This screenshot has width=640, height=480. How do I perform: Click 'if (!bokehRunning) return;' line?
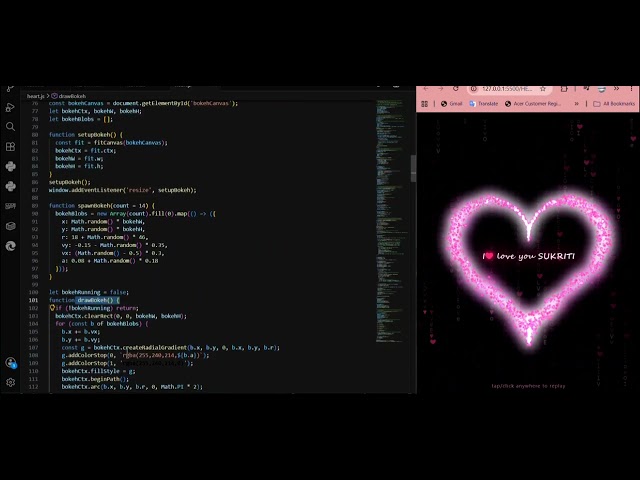click(x=97, y=308)
